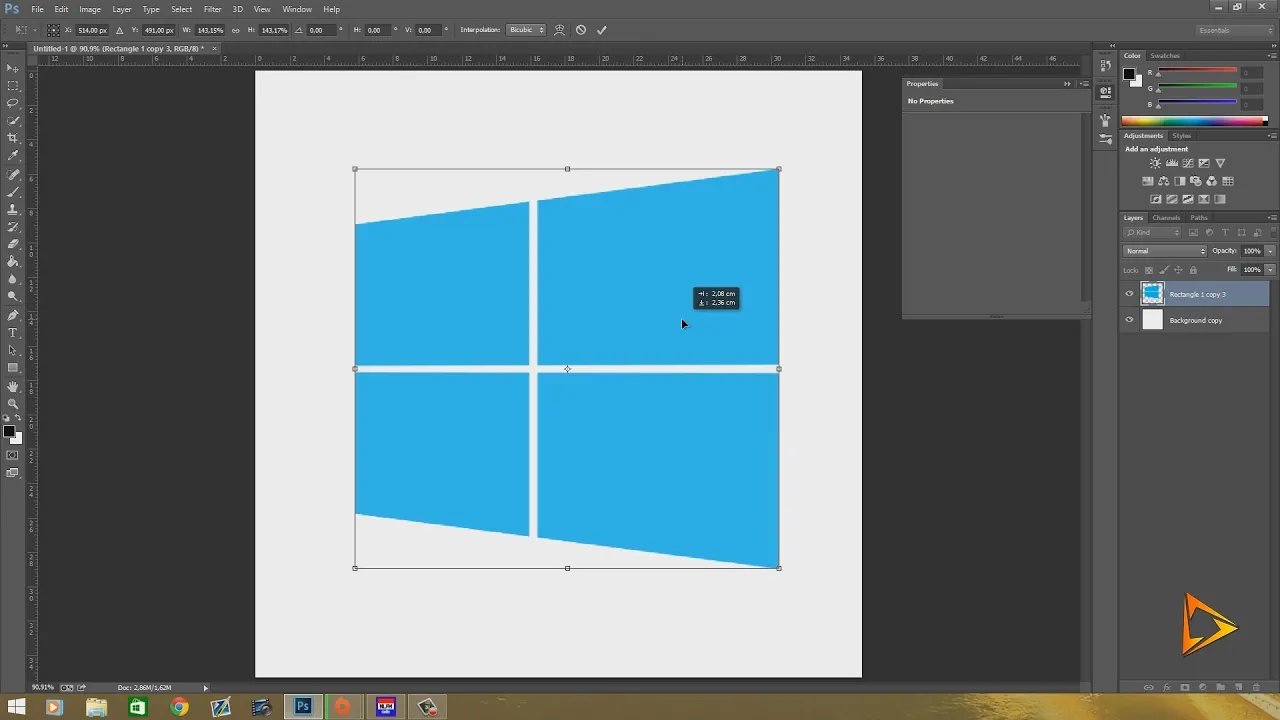
Task: Open the Layers panel flyout menu
Action: coord(1272,217)
